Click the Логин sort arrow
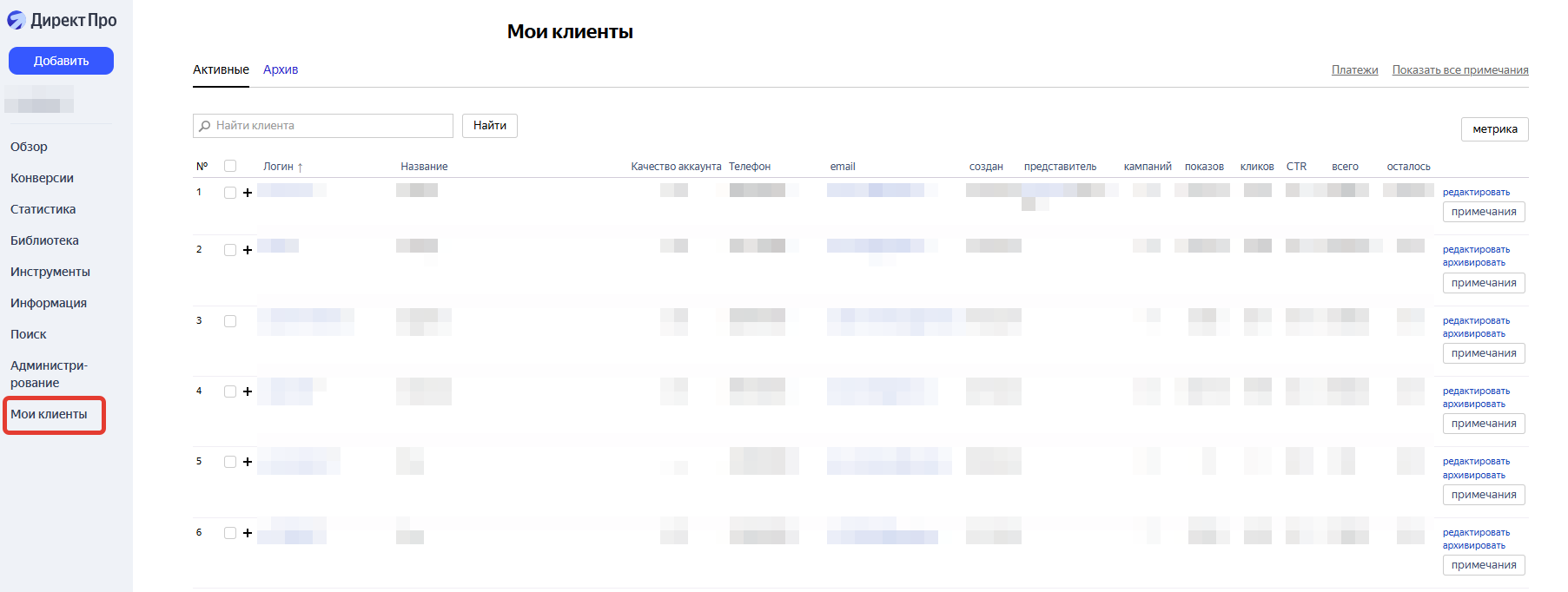 tap(300, 168)
